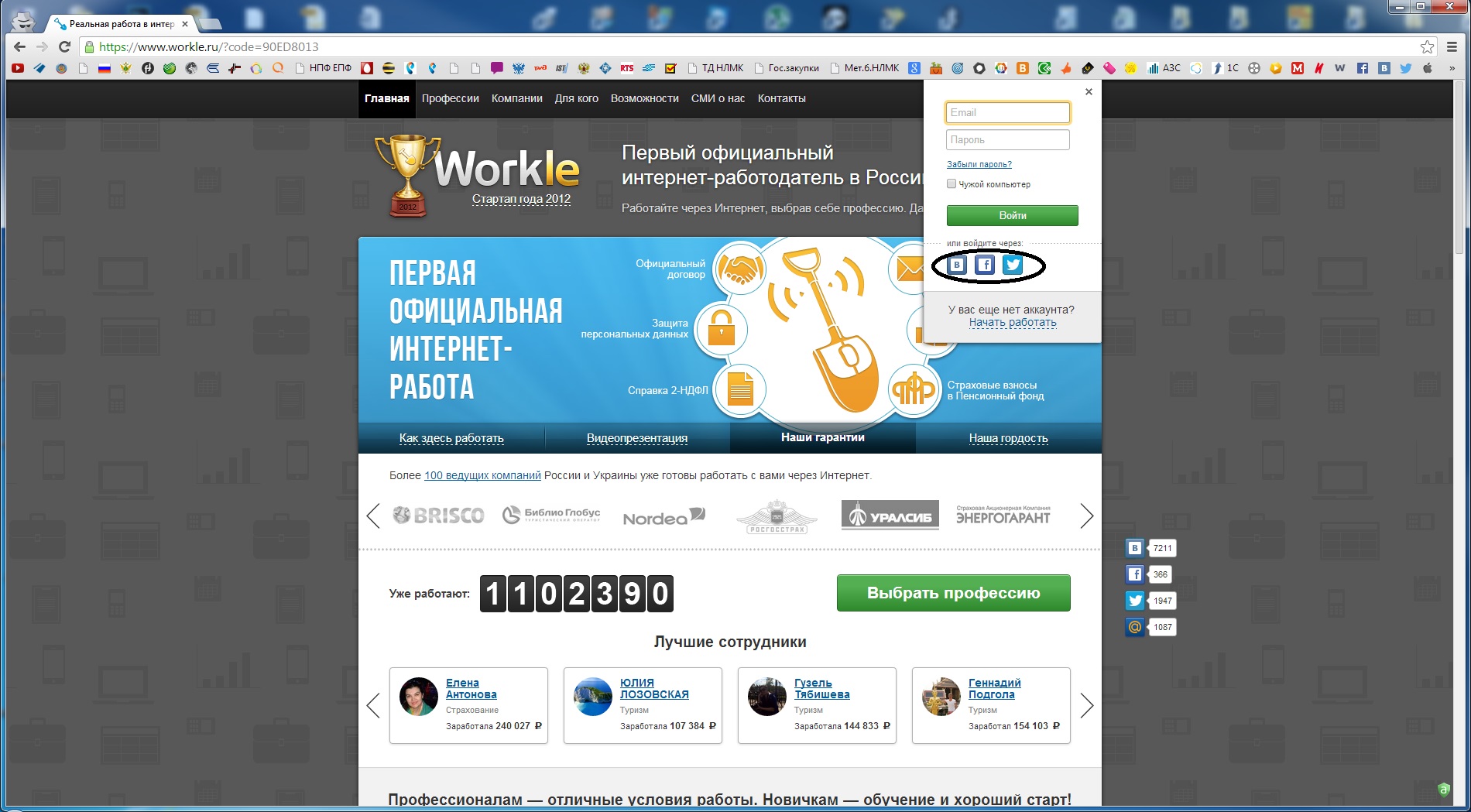Screen dimensions: 1471x812
Task: Open the 'Профессии' navigation item
Action: coord(451,98)
